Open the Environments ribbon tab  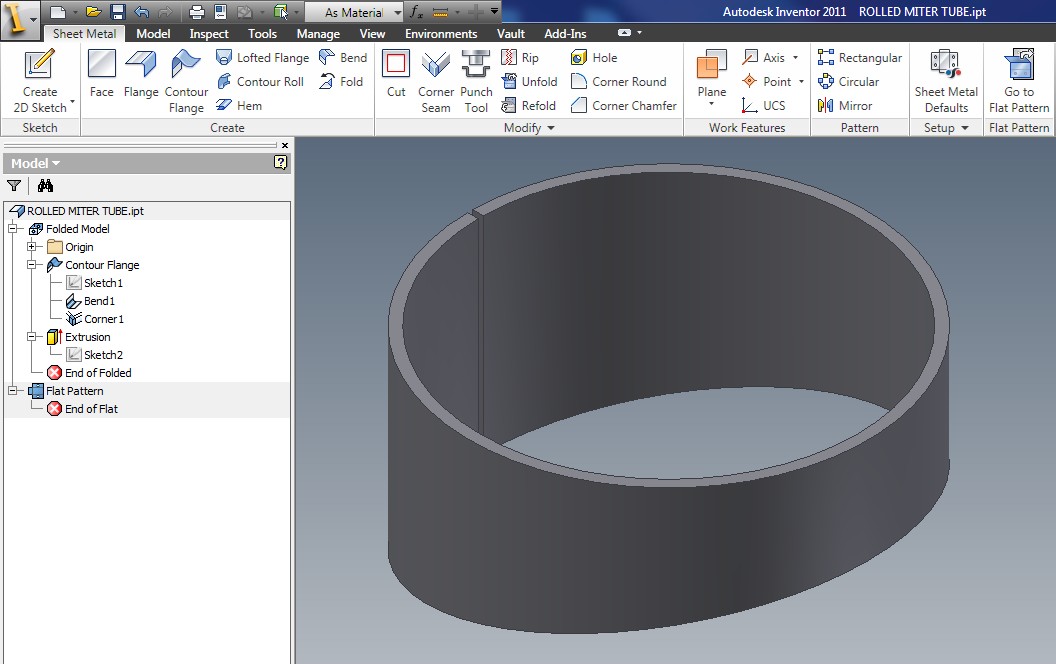(x=441, y=34)
